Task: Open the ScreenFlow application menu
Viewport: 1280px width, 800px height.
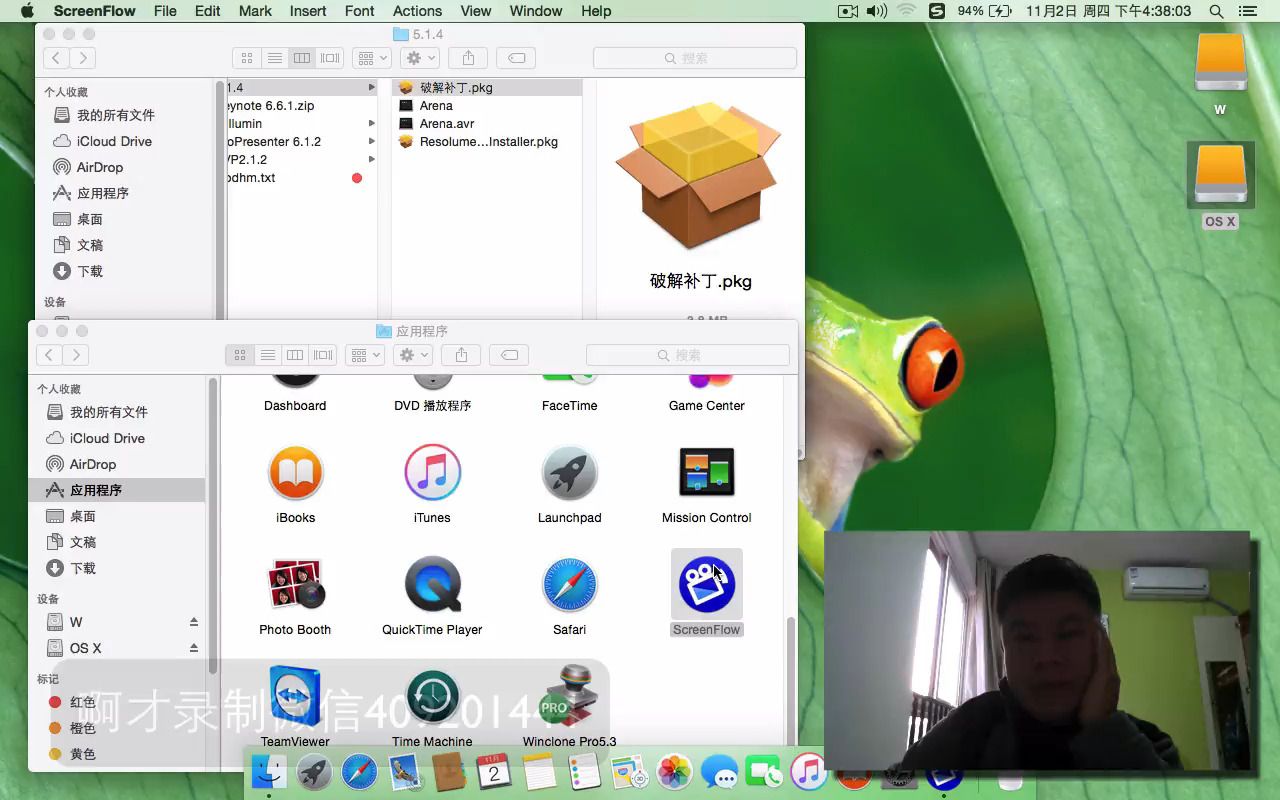Action: point(94,11)
